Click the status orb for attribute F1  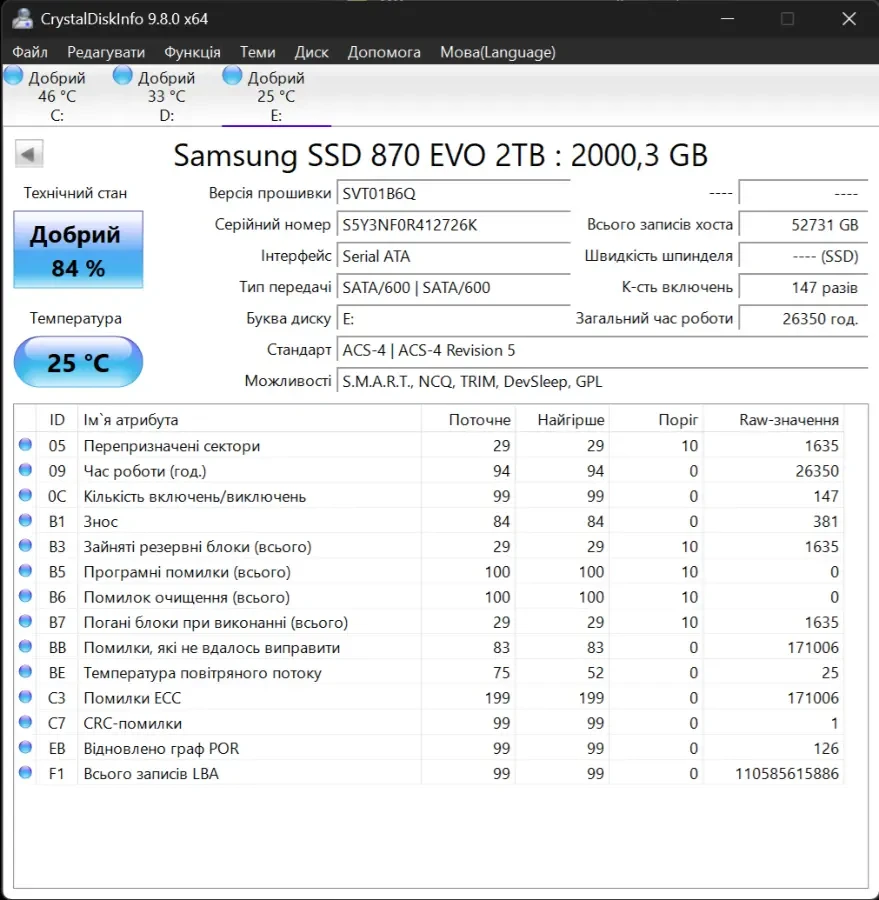[25, 773]
